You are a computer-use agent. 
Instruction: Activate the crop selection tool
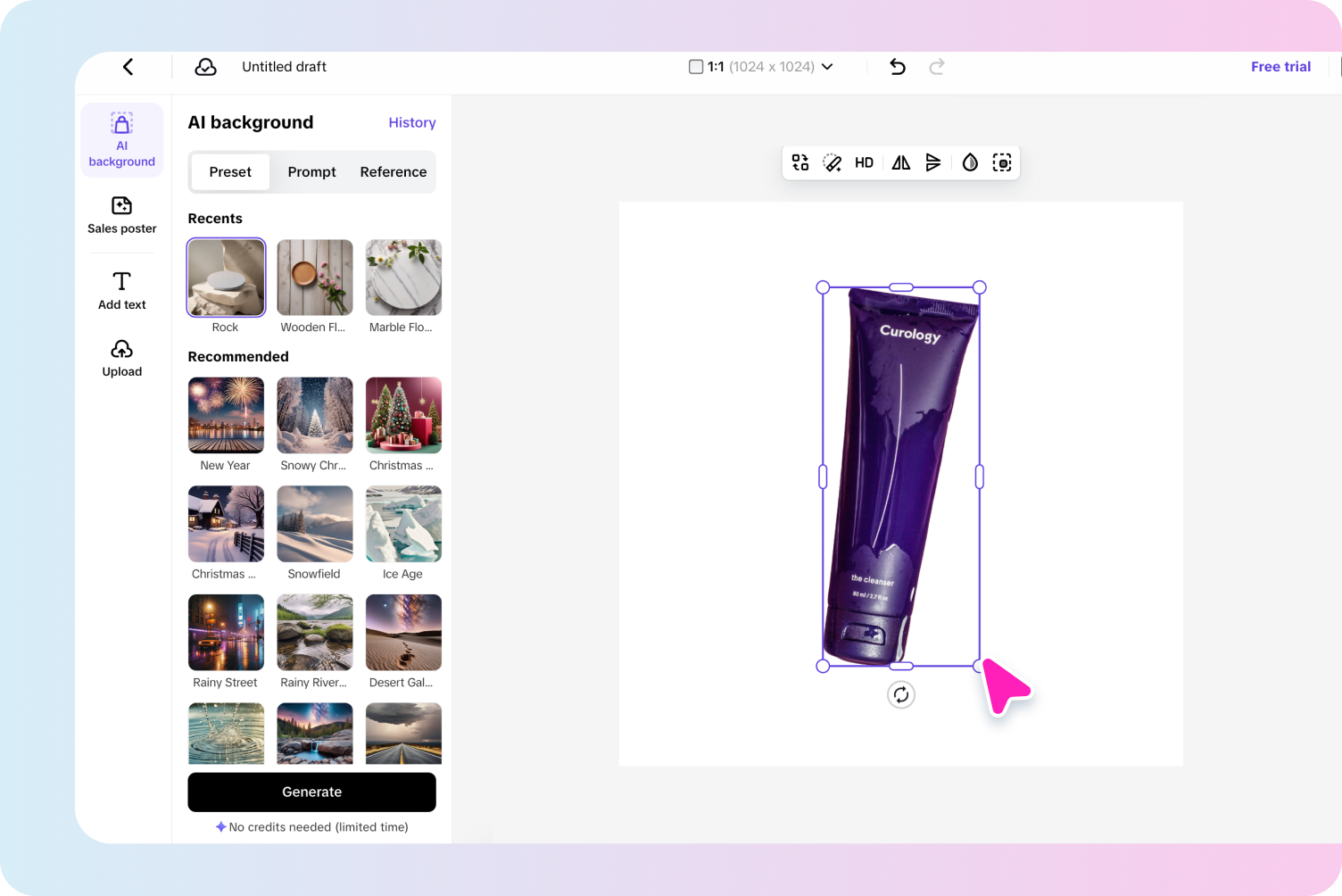tap(1002, 162)
